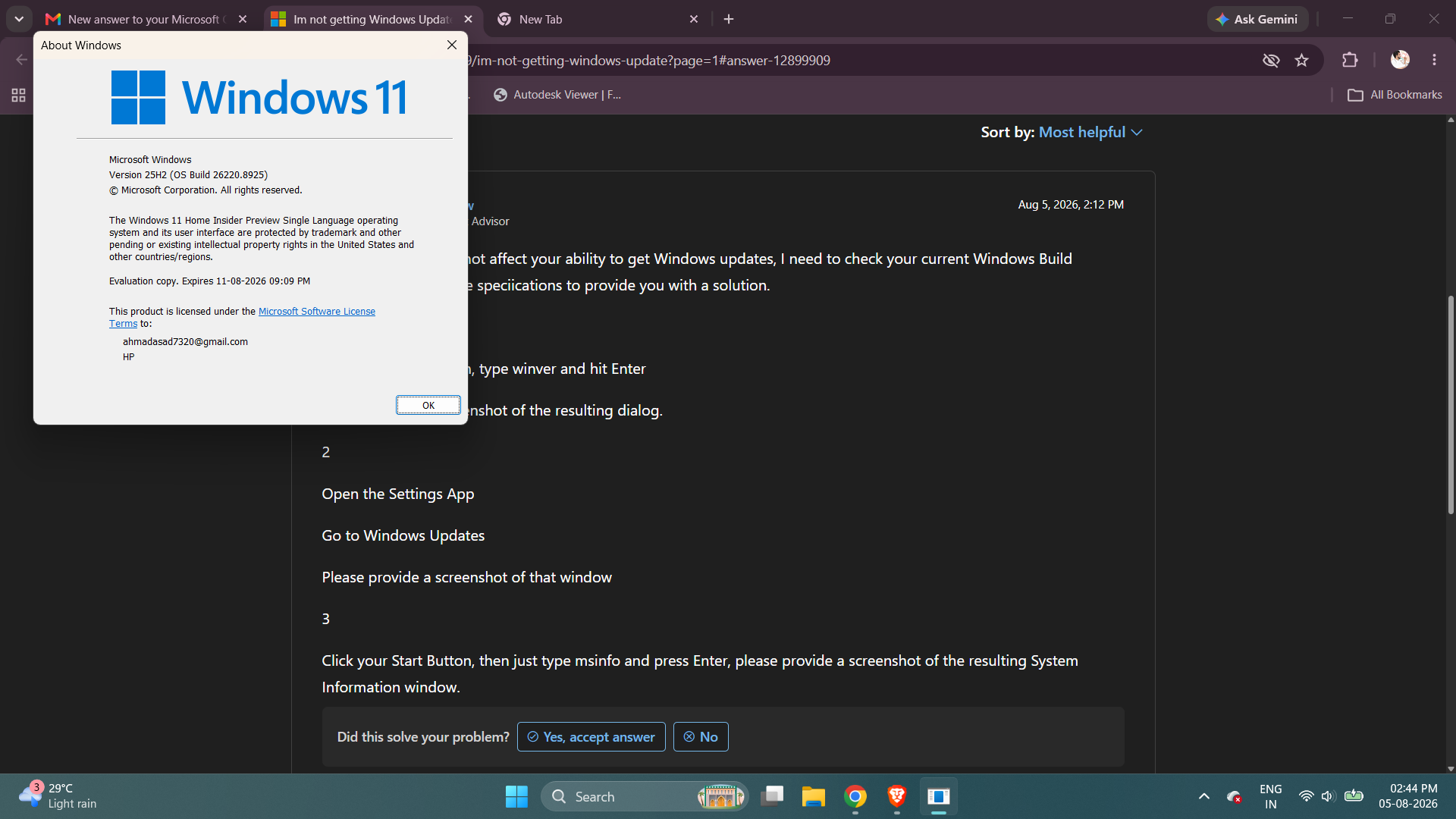Click the search highlight image in the taskbar Search

[720, 796]
